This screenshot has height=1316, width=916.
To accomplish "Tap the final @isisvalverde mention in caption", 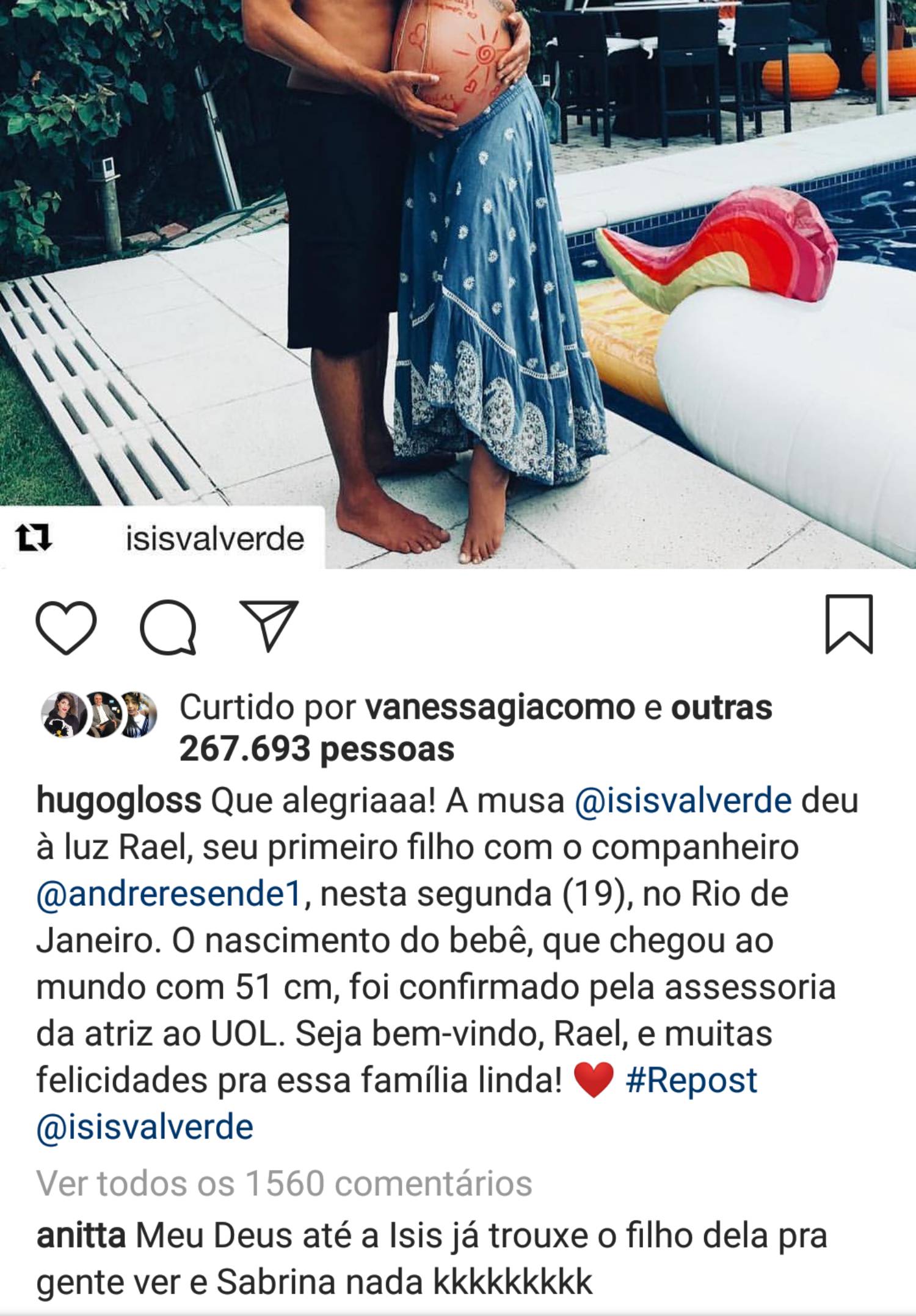I will pos(145,1127).
